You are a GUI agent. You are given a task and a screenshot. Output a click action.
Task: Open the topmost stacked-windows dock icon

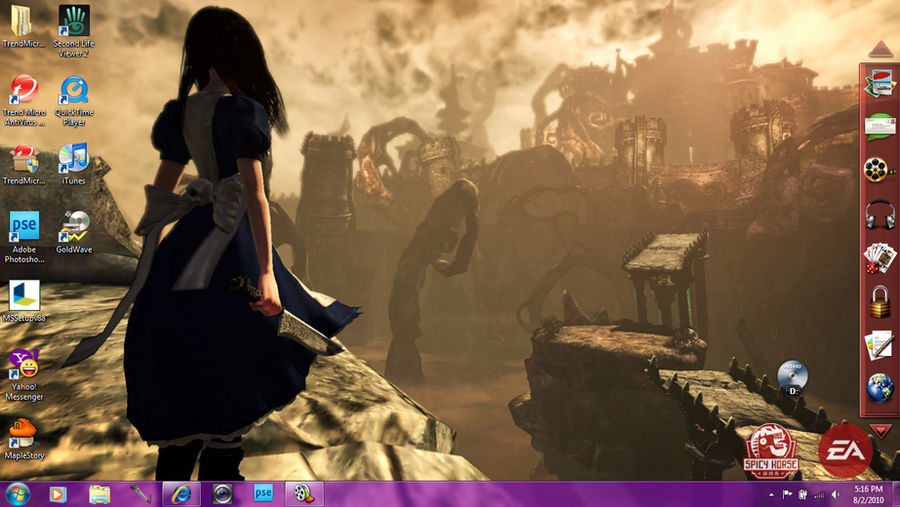click(x=879, y=84)
